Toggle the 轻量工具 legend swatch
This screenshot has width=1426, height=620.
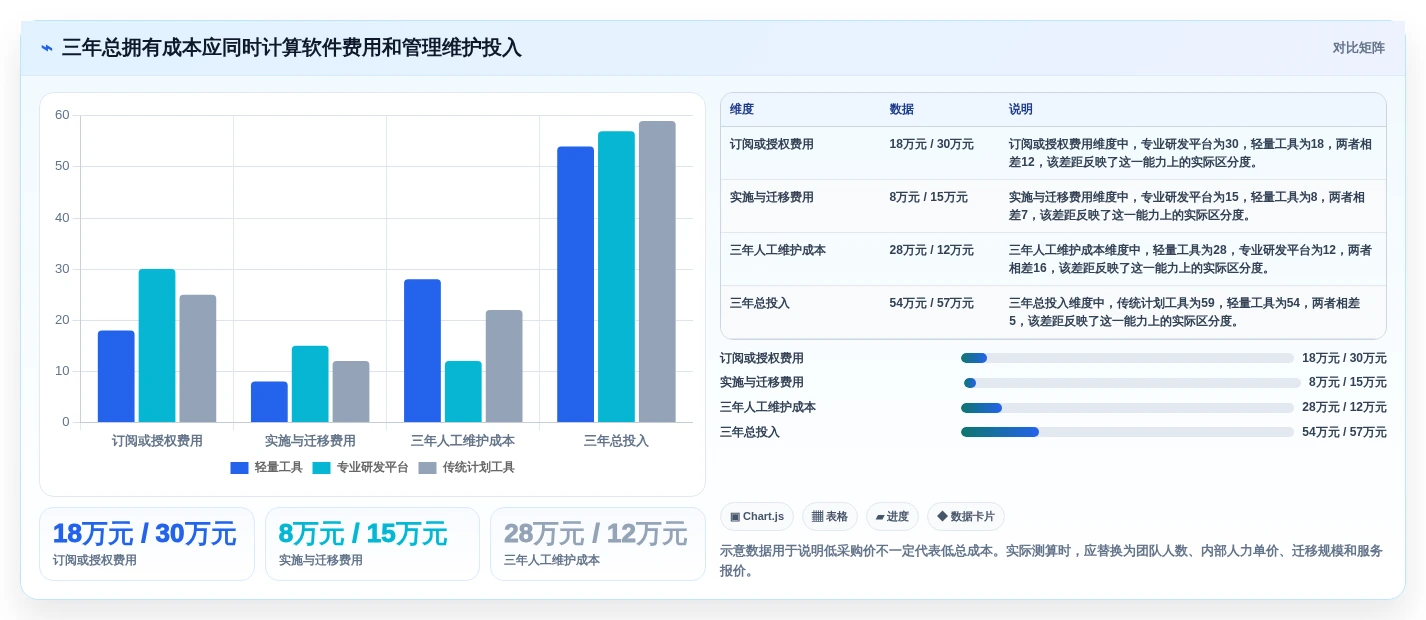pyautogui.click(x=239, y=468)
